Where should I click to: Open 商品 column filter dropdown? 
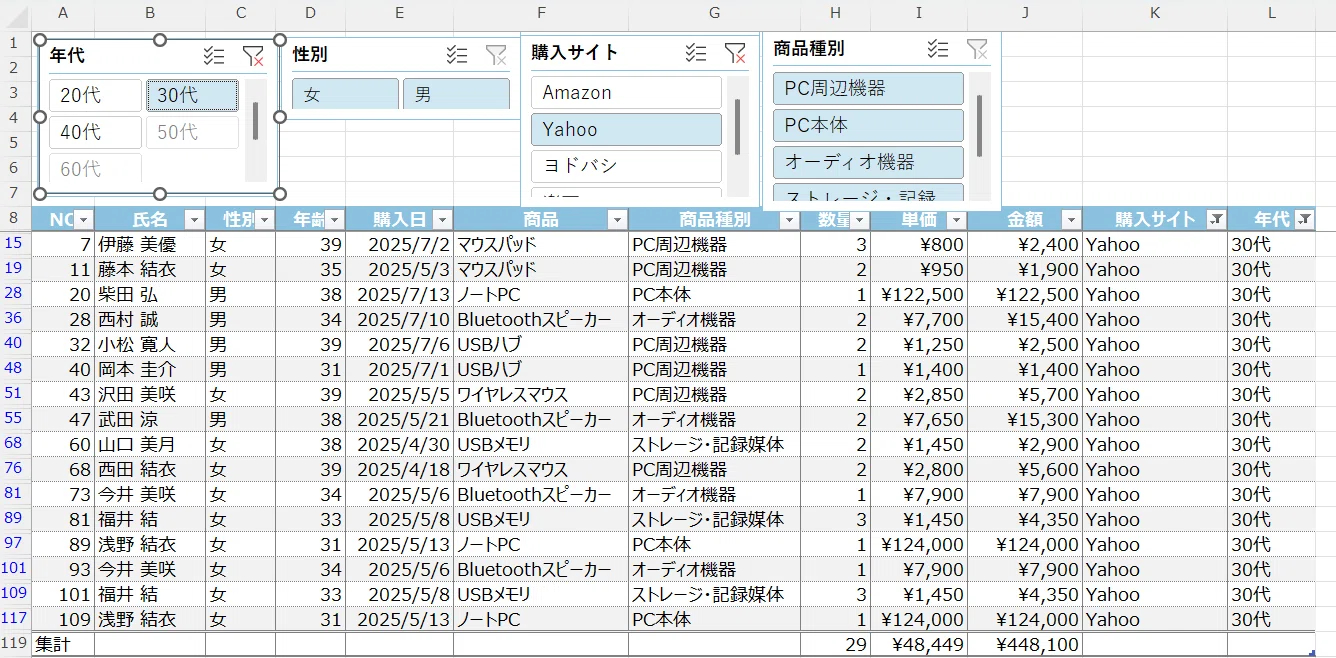617,220
